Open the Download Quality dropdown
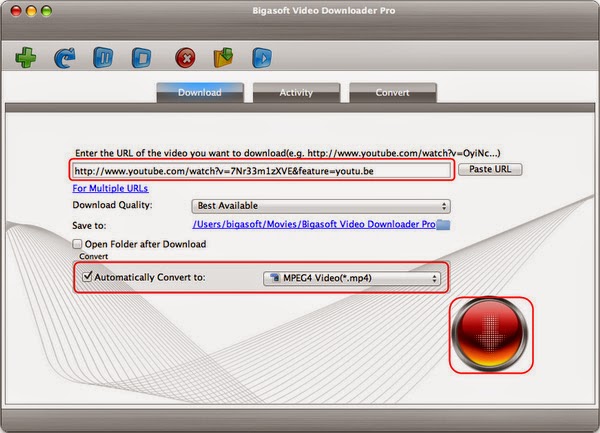 click(321, 206)
